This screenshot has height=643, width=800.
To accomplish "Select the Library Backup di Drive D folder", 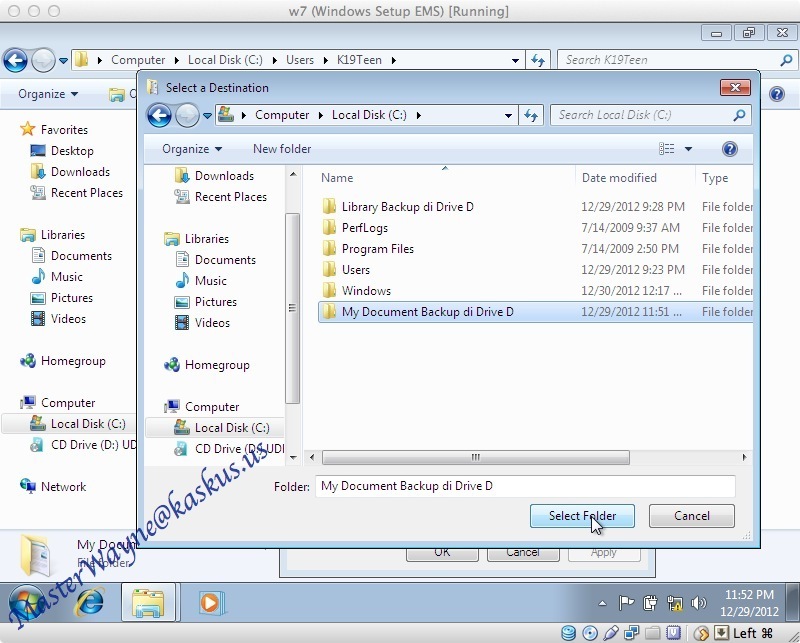I will pos(535,207).
